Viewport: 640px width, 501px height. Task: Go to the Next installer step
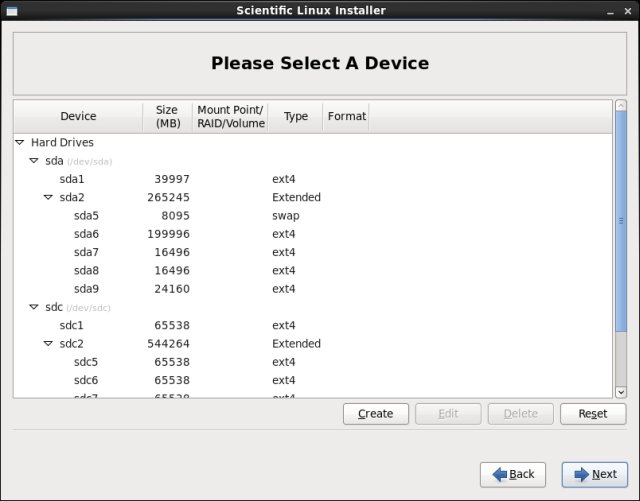tap(595, 474)
